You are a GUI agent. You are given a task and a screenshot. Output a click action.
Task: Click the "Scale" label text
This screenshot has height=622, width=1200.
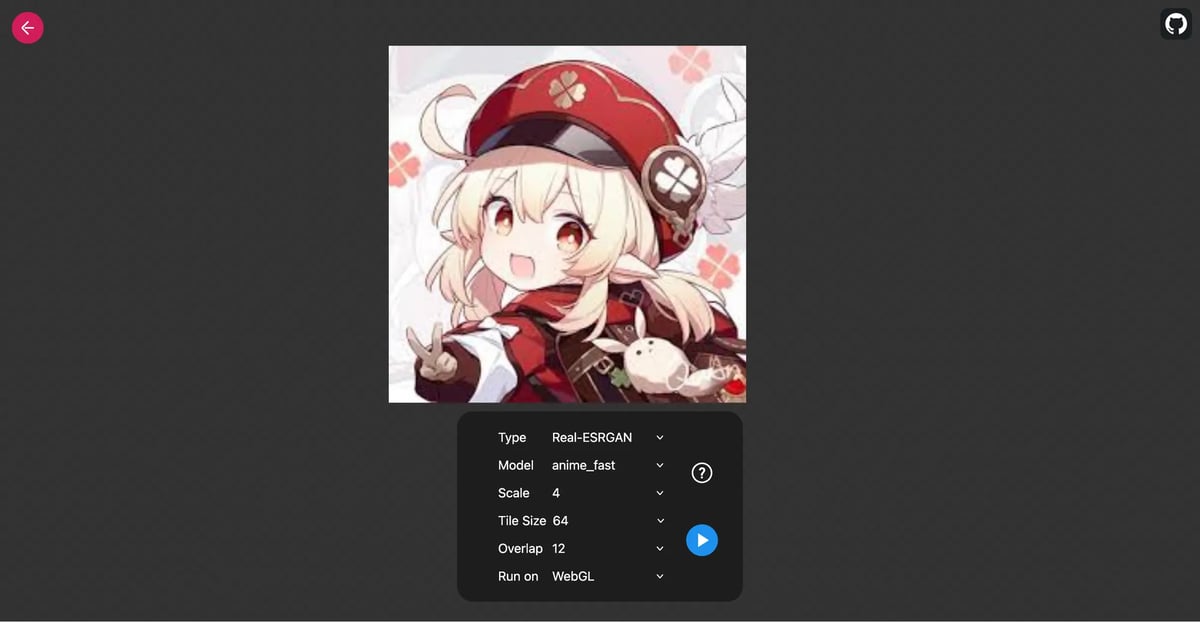point(514,493)
